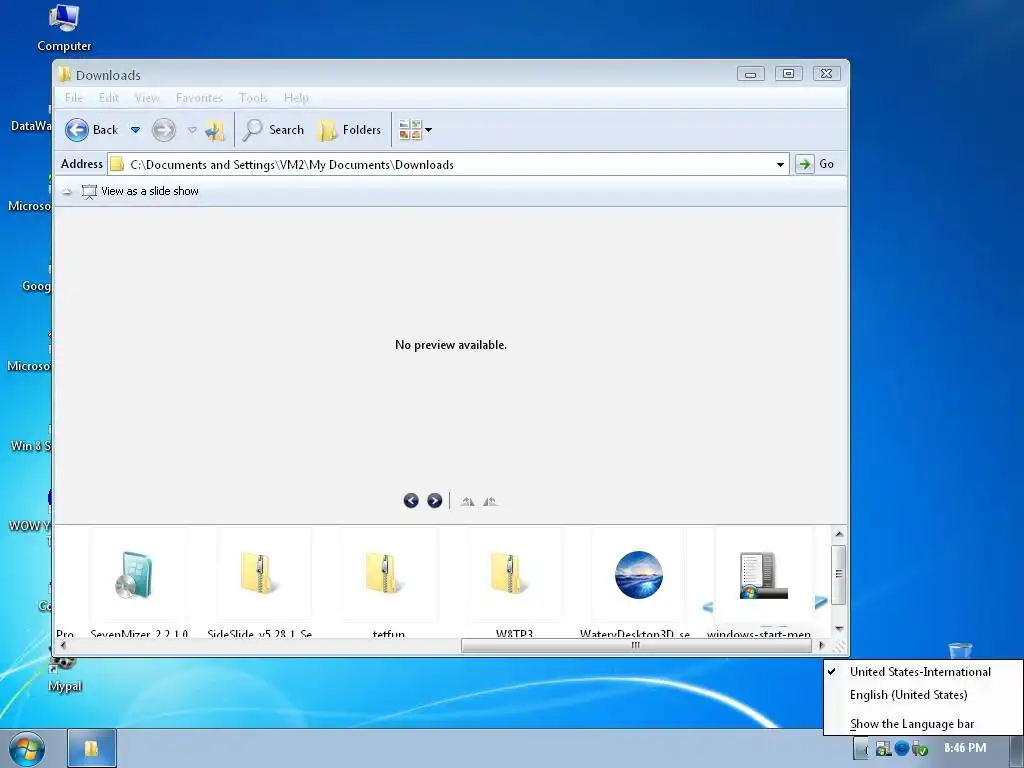Select the windows-start-menu file thumbnail
The image size is (1024, 768).
point(763,575)
